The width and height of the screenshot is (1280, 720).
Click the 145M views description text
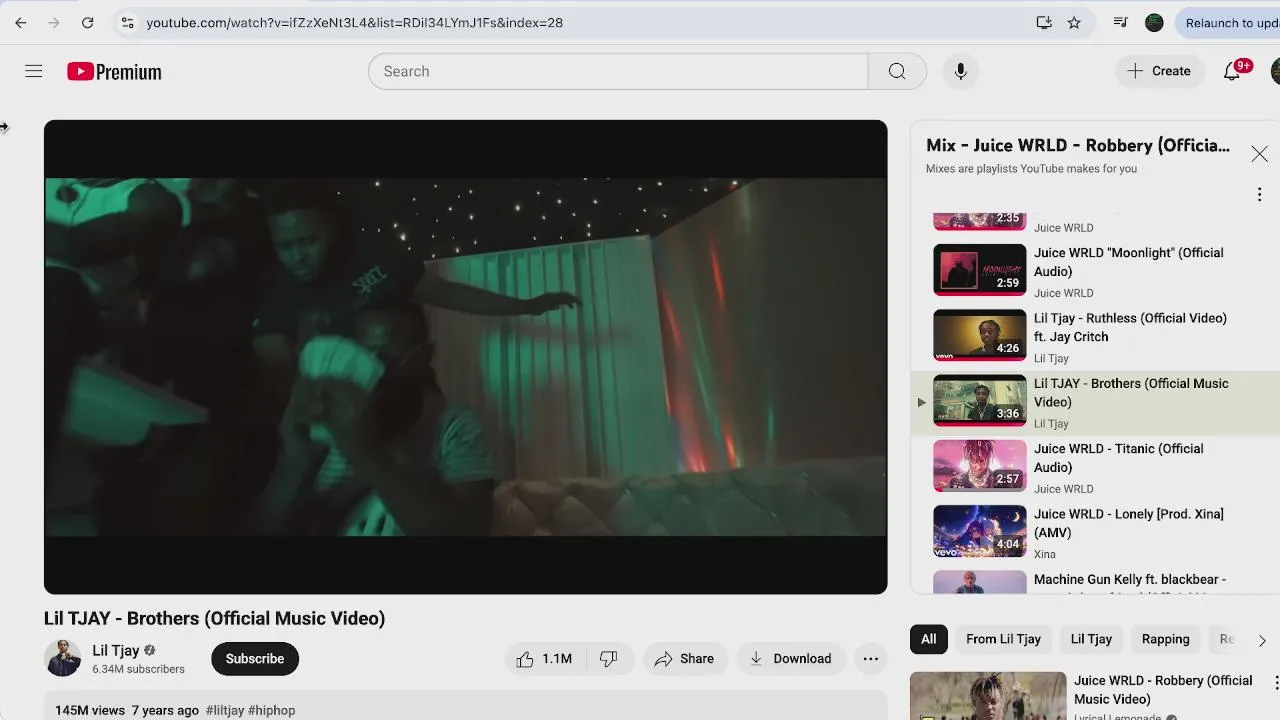[x=90, y=710]
